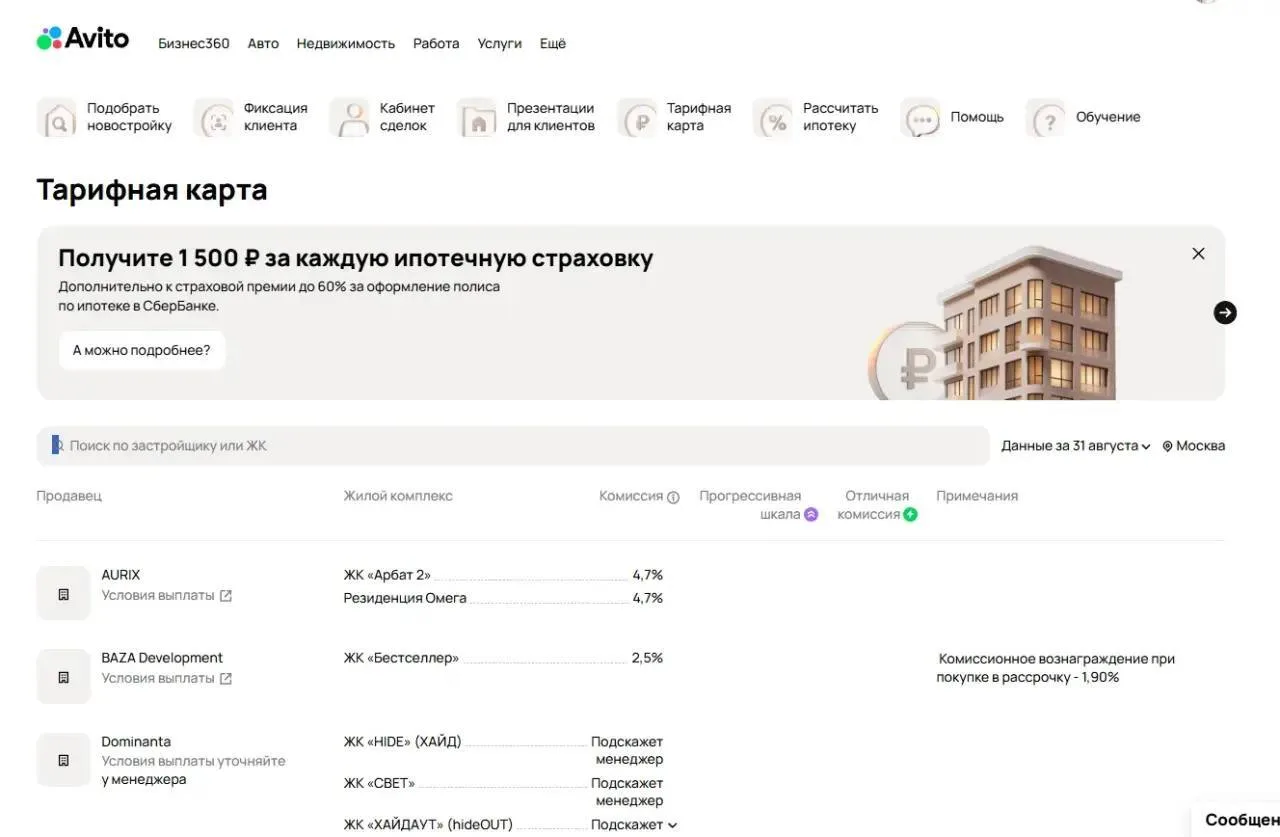Click the Поиск по застройщику или ЖК field
Screen dimensions: 1280x837
(x=513, y=446)
